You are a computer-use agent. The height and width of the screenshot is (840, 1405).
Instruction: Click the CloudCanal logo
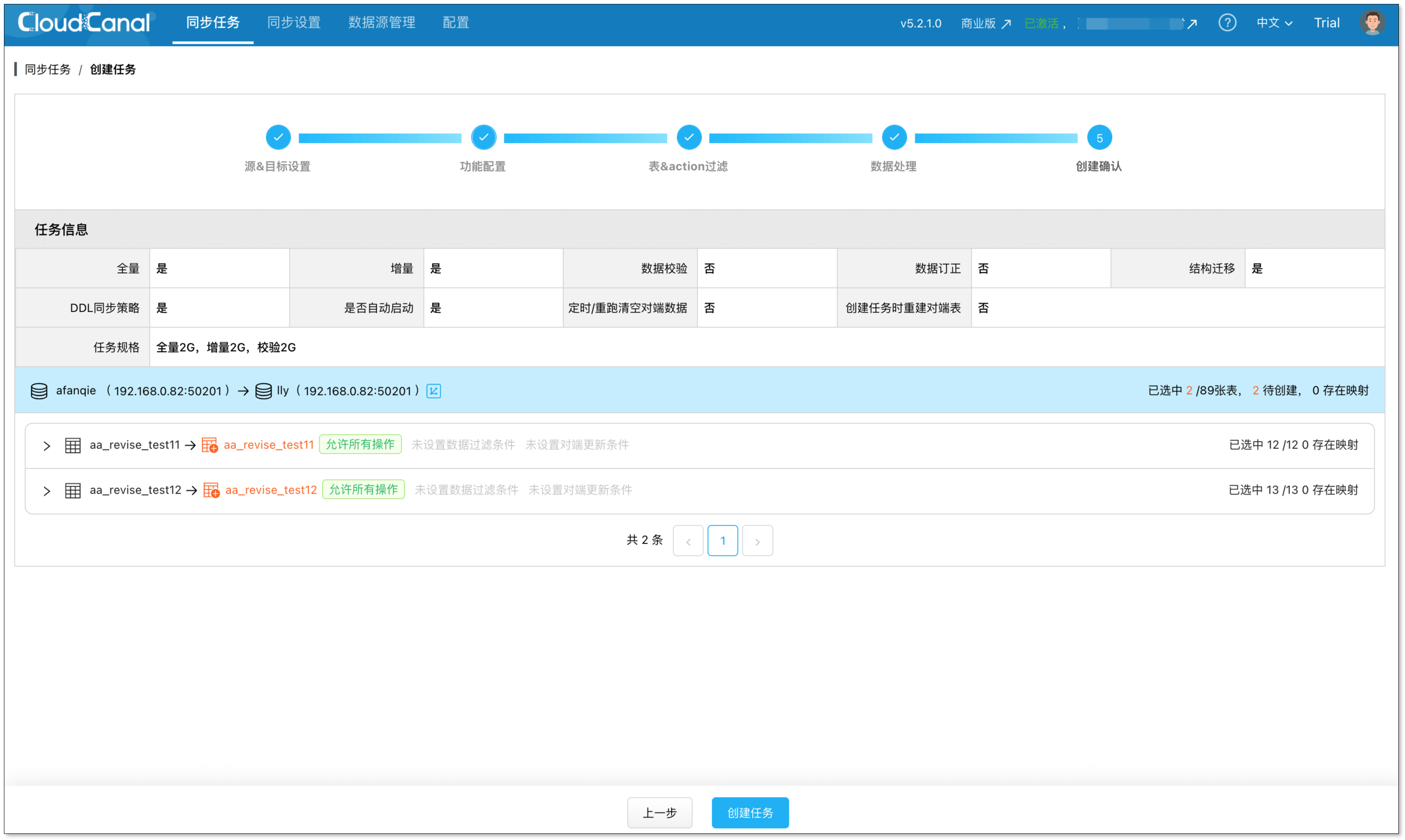(x=82, y=22)
